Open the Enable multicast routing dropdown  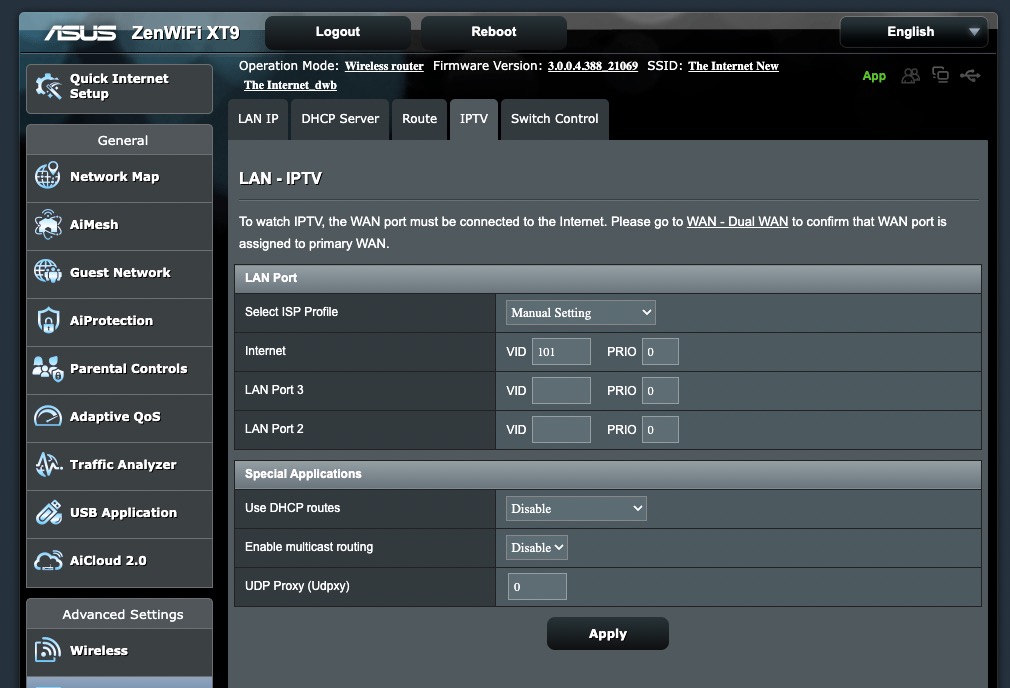pos(536,547)
